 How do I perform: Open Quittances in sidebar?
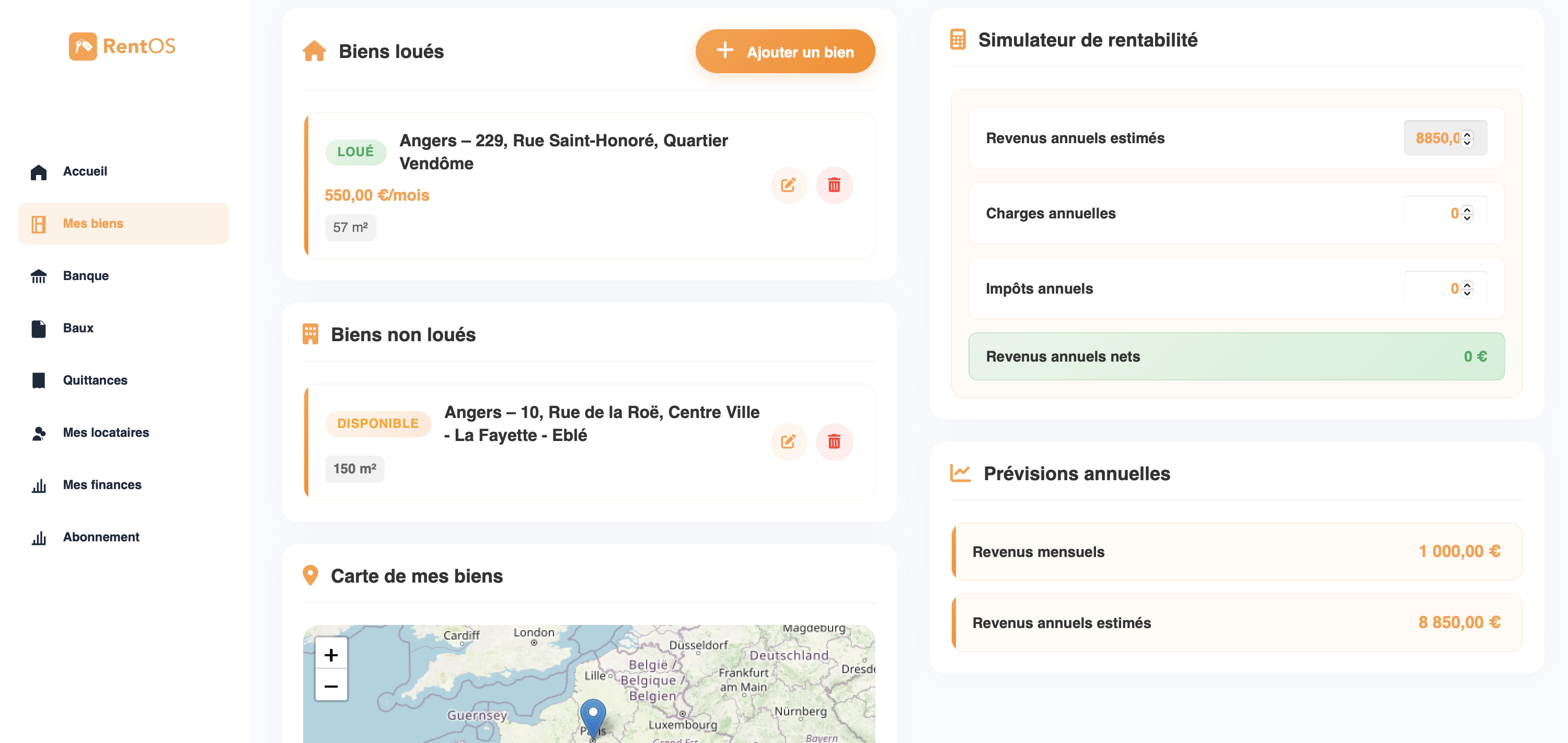tap(95, 380)
